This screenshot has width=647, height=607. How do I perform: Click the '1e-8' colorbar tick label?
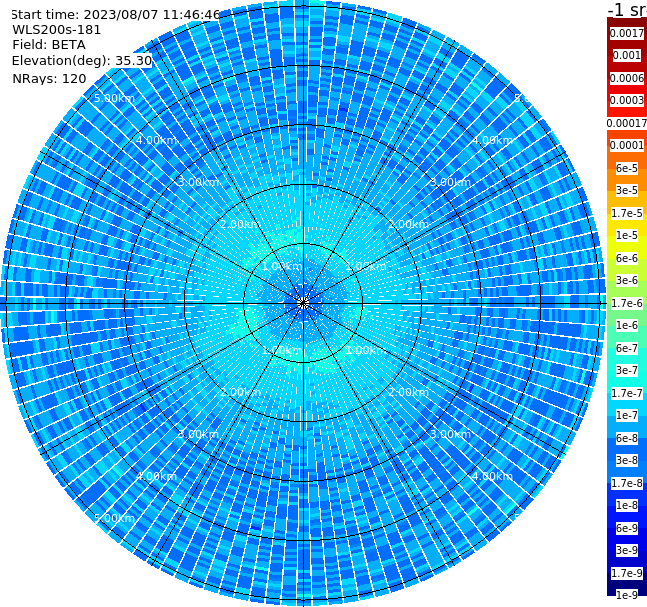627,505
